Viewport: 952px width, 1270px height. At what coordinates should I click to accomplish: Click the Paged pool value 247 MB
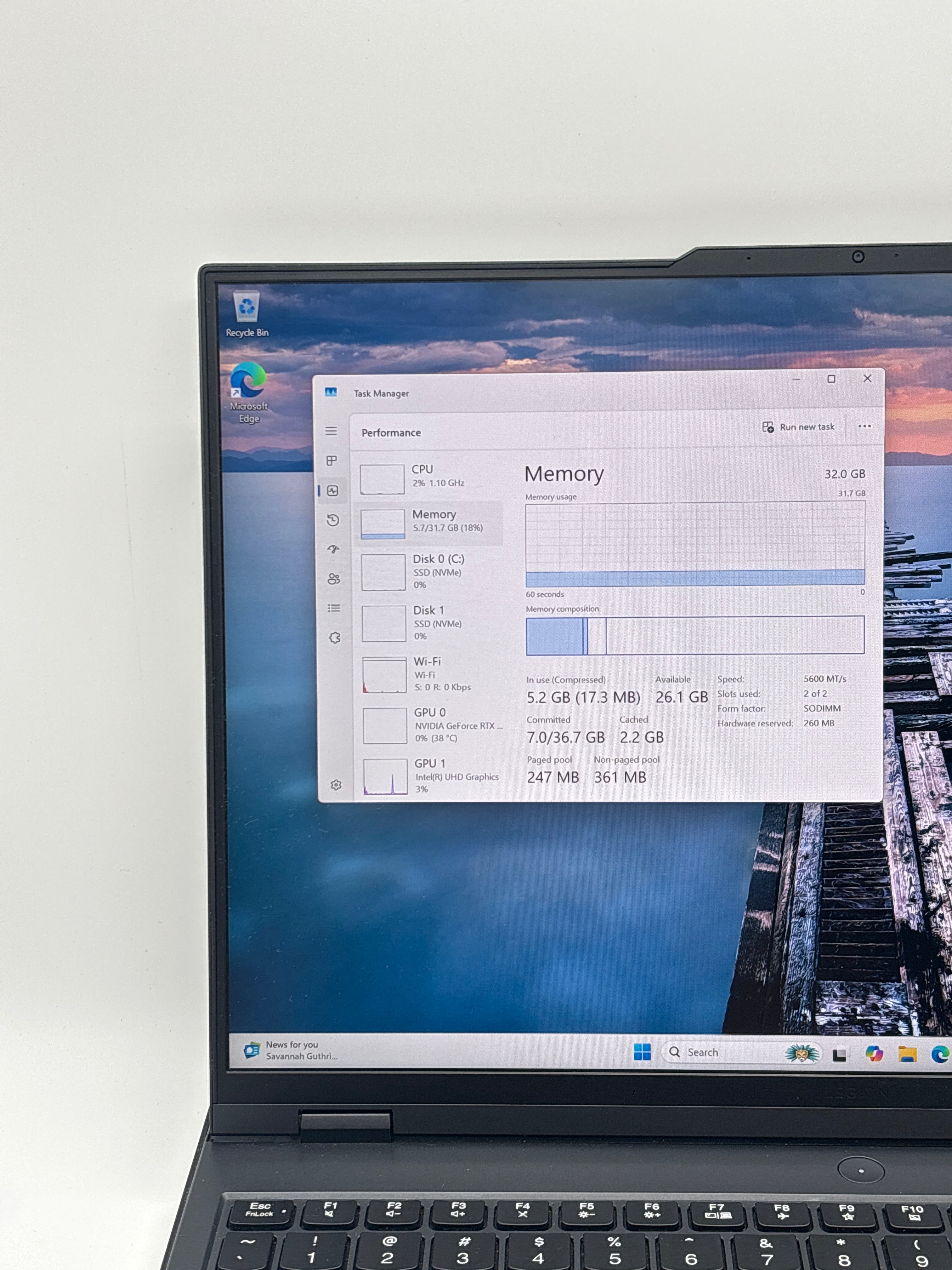[x=552, y=777]
